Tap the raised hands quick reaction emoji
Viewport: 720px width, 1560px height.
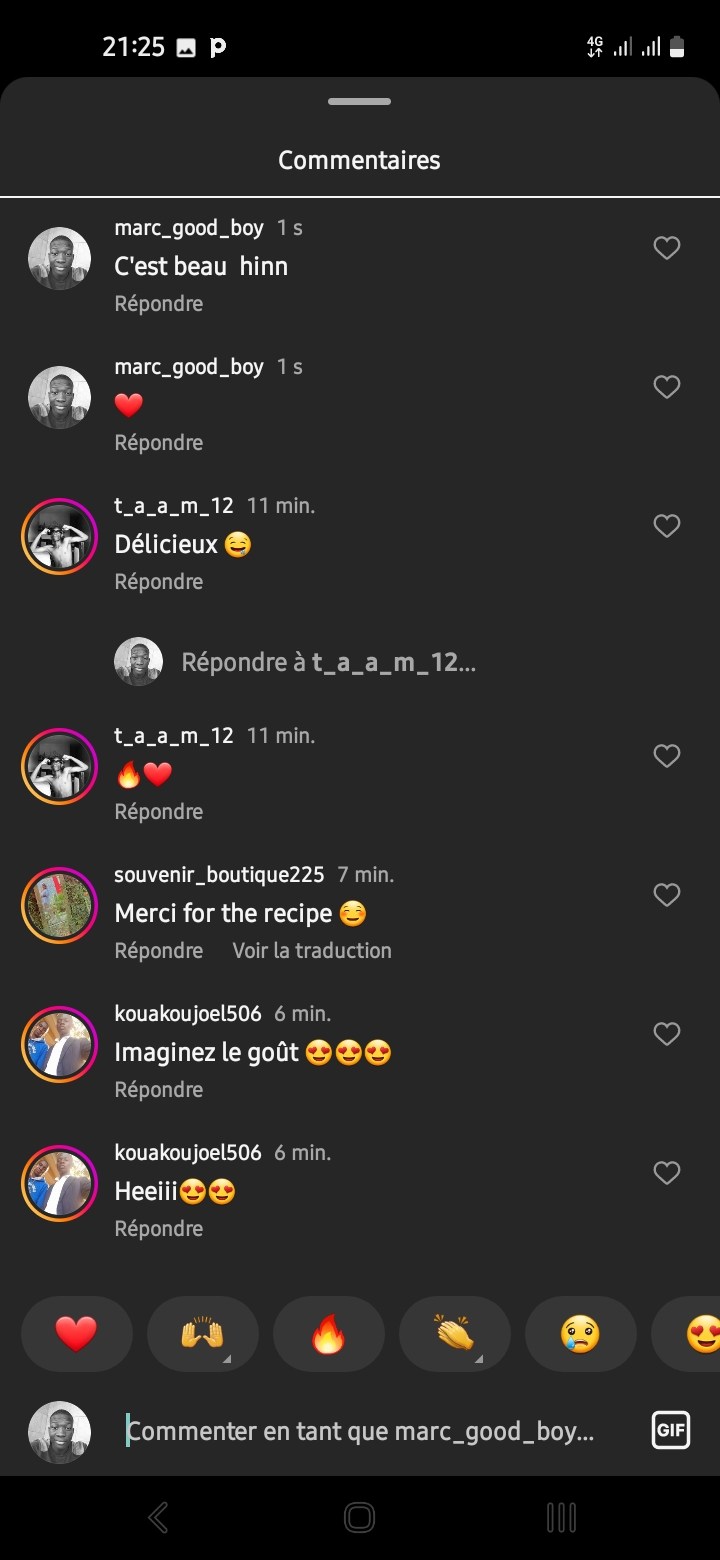(202, 1334)
